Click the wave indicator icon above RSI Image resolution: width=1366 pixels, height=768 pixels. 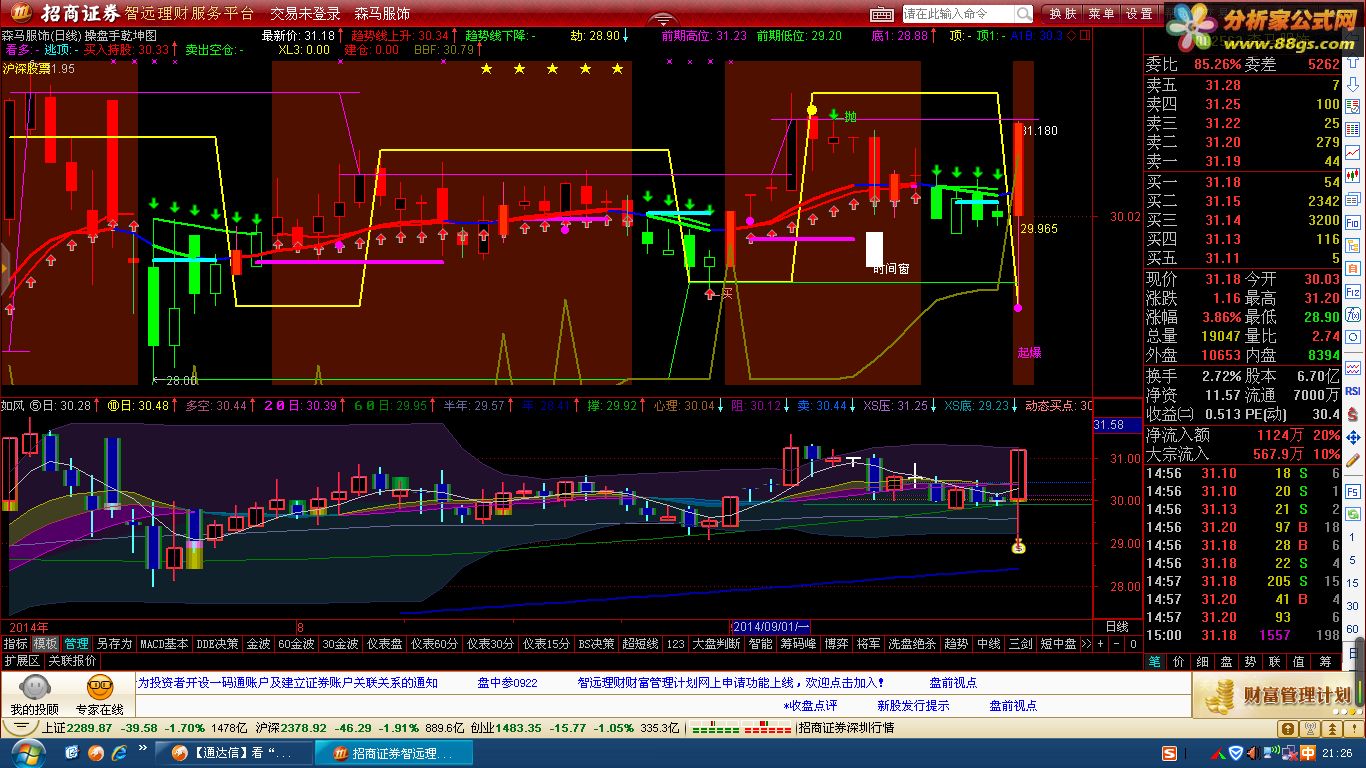[1353, 367]
